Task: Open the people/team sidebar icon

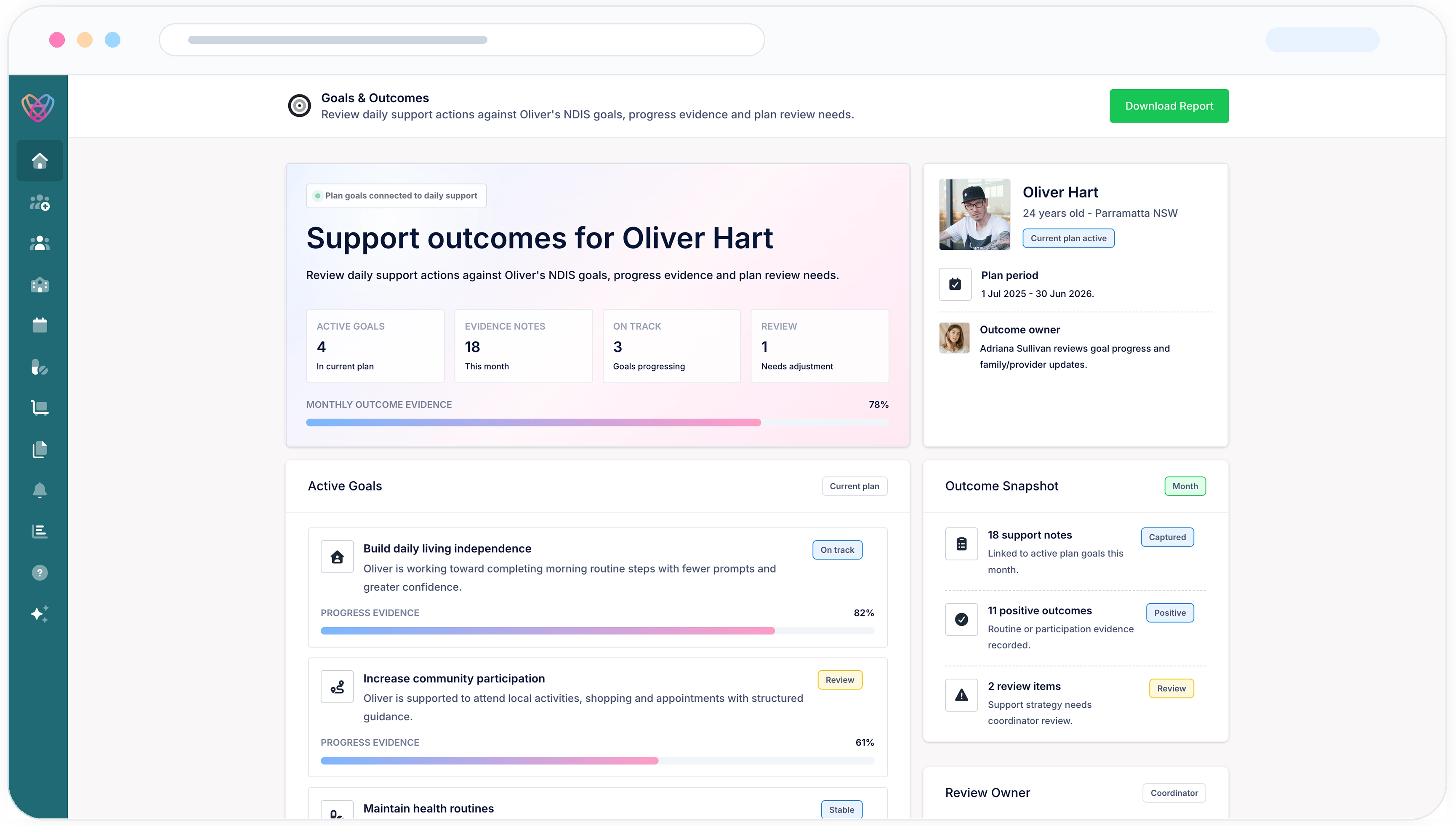Action: tap(40, 243)
